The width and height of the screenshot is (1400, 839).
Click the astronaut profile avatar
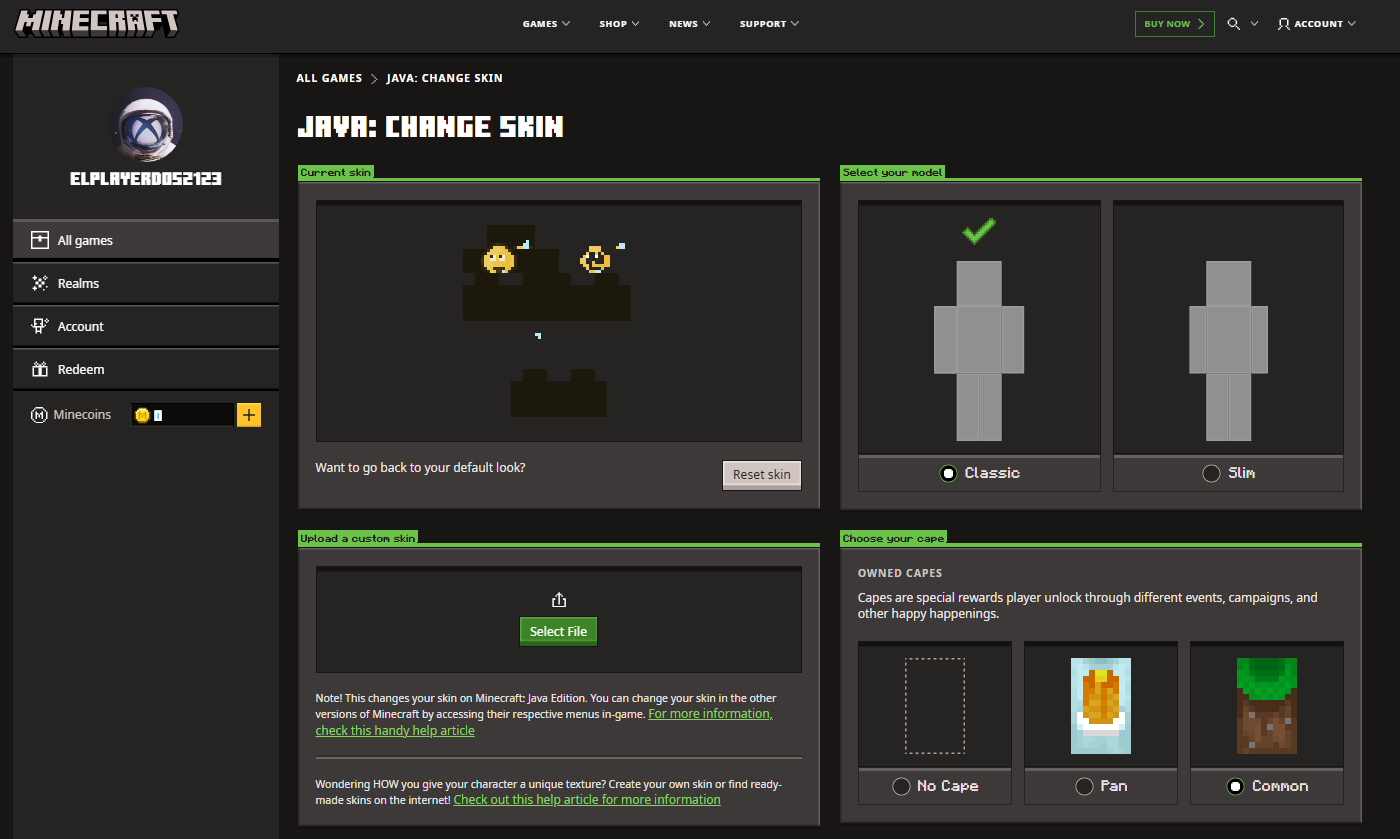pyautogui.click(x=145, y=123)
